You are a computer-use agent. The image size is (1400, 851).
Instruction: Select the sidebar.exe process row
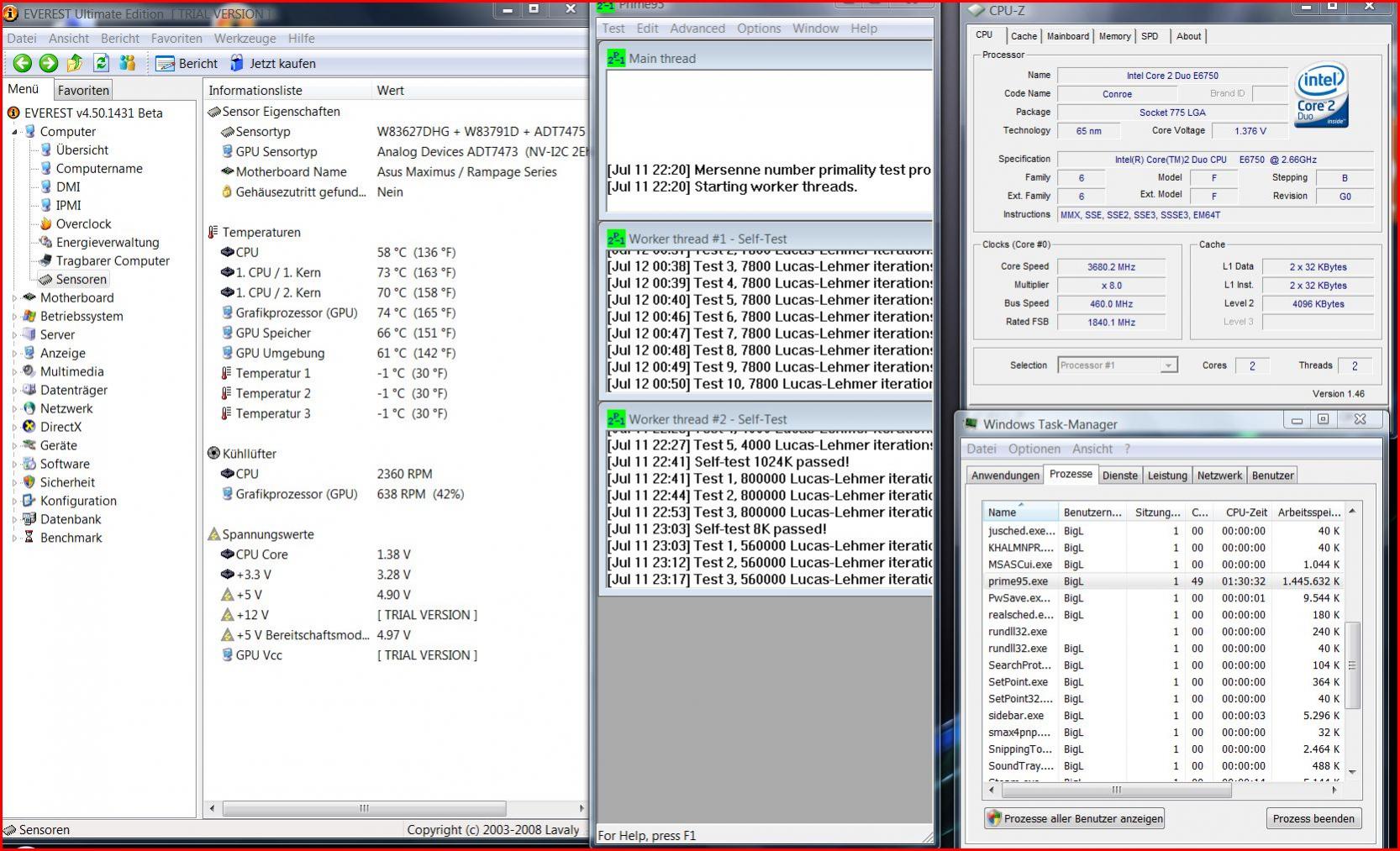(x=1164, y=716)
